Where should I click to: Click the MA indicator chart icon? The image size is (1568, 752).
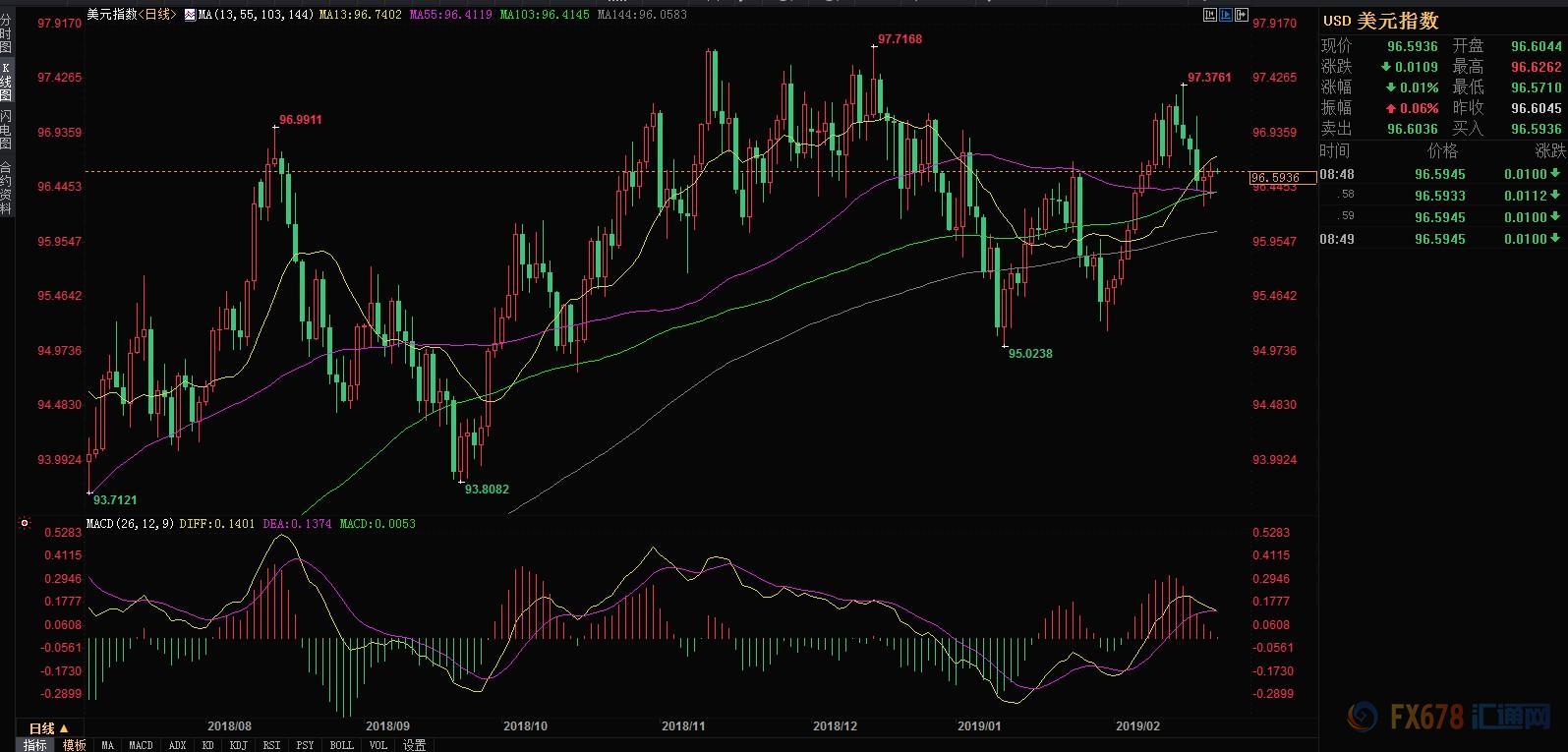click(189, 16)
